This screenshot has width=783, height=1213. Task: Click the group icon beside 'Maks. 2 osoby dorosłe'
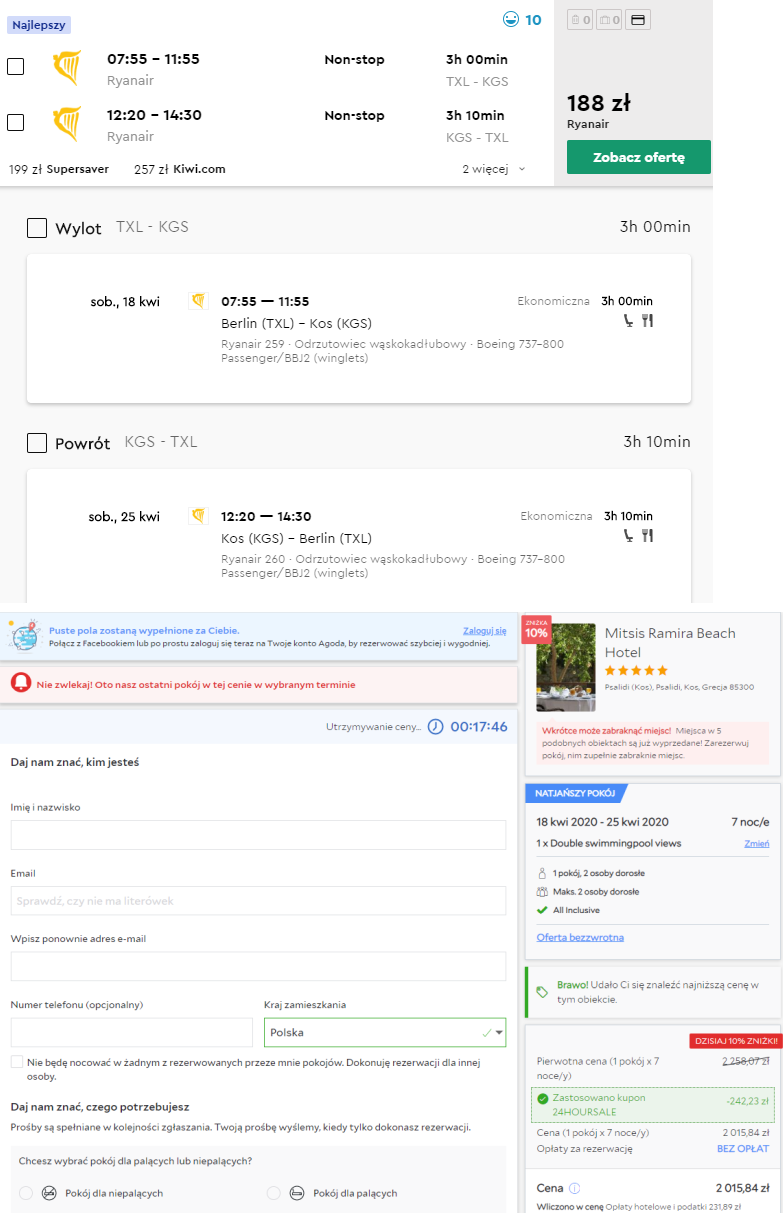(541, 891)
